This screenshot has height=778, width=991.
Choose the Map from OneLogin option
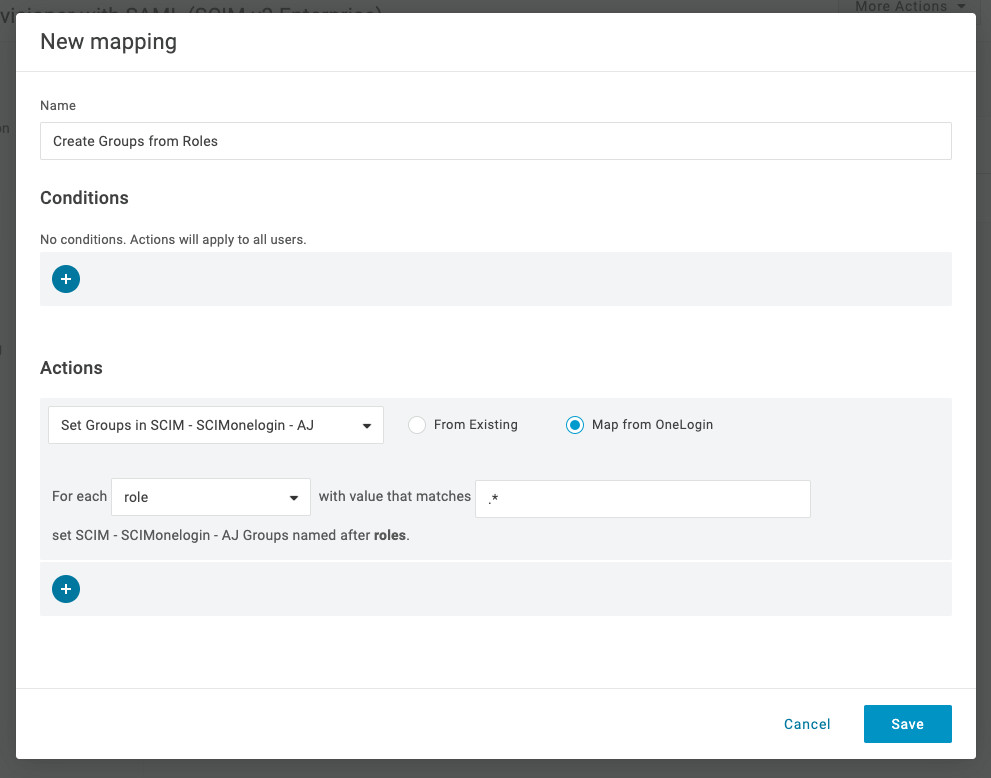(574, 425)
